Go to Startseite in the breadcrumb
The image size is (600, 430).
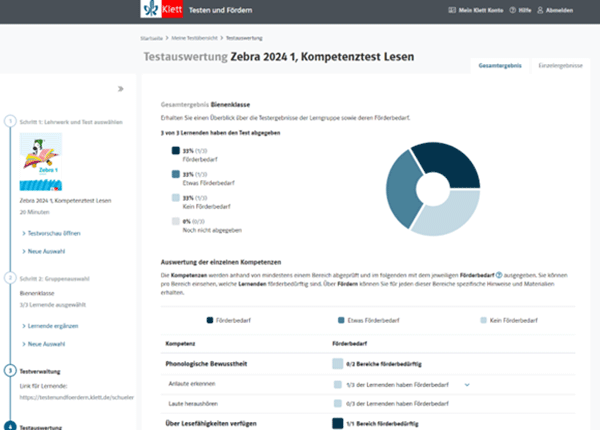pos(151,38)
